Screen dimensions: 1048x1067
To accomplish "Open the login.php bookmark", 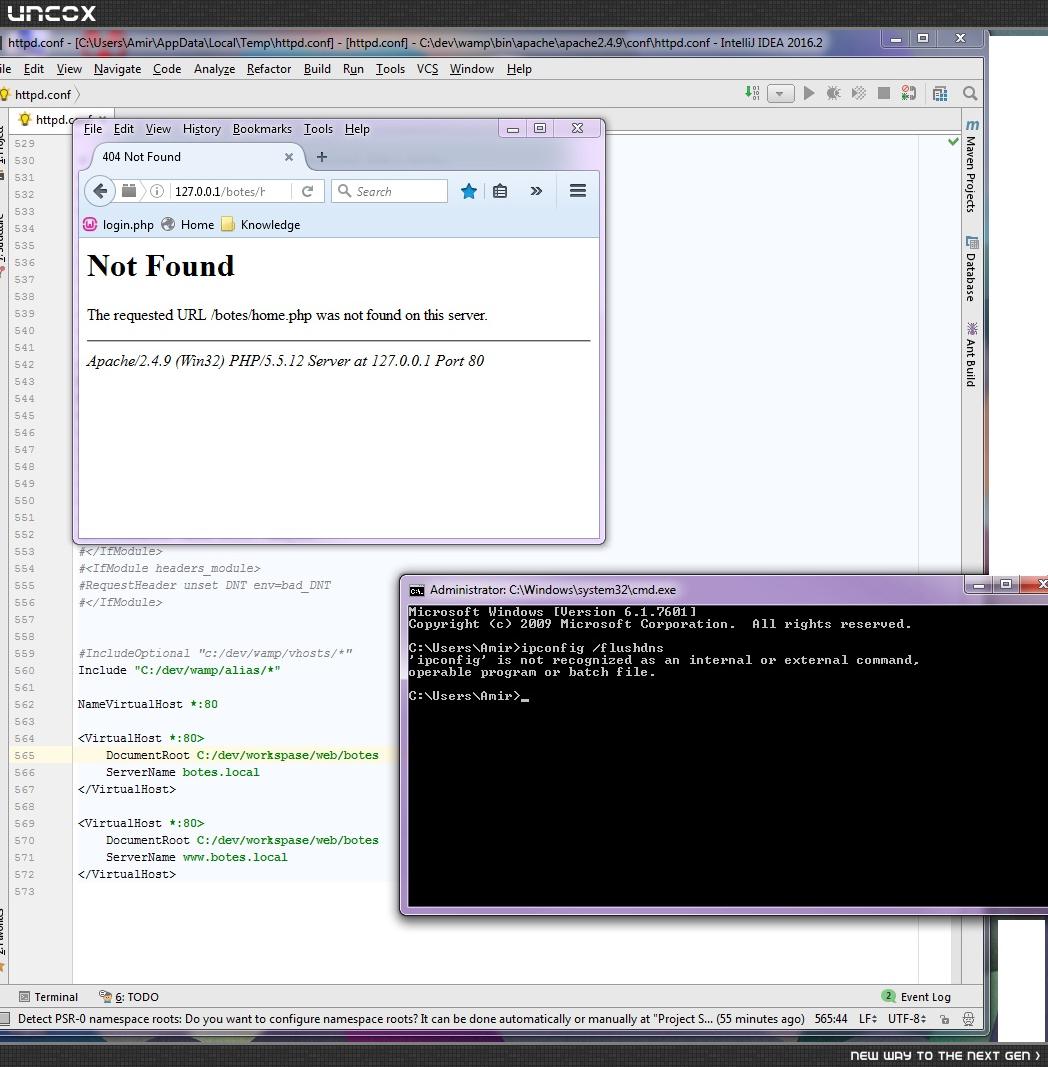I will click(119, 225).
